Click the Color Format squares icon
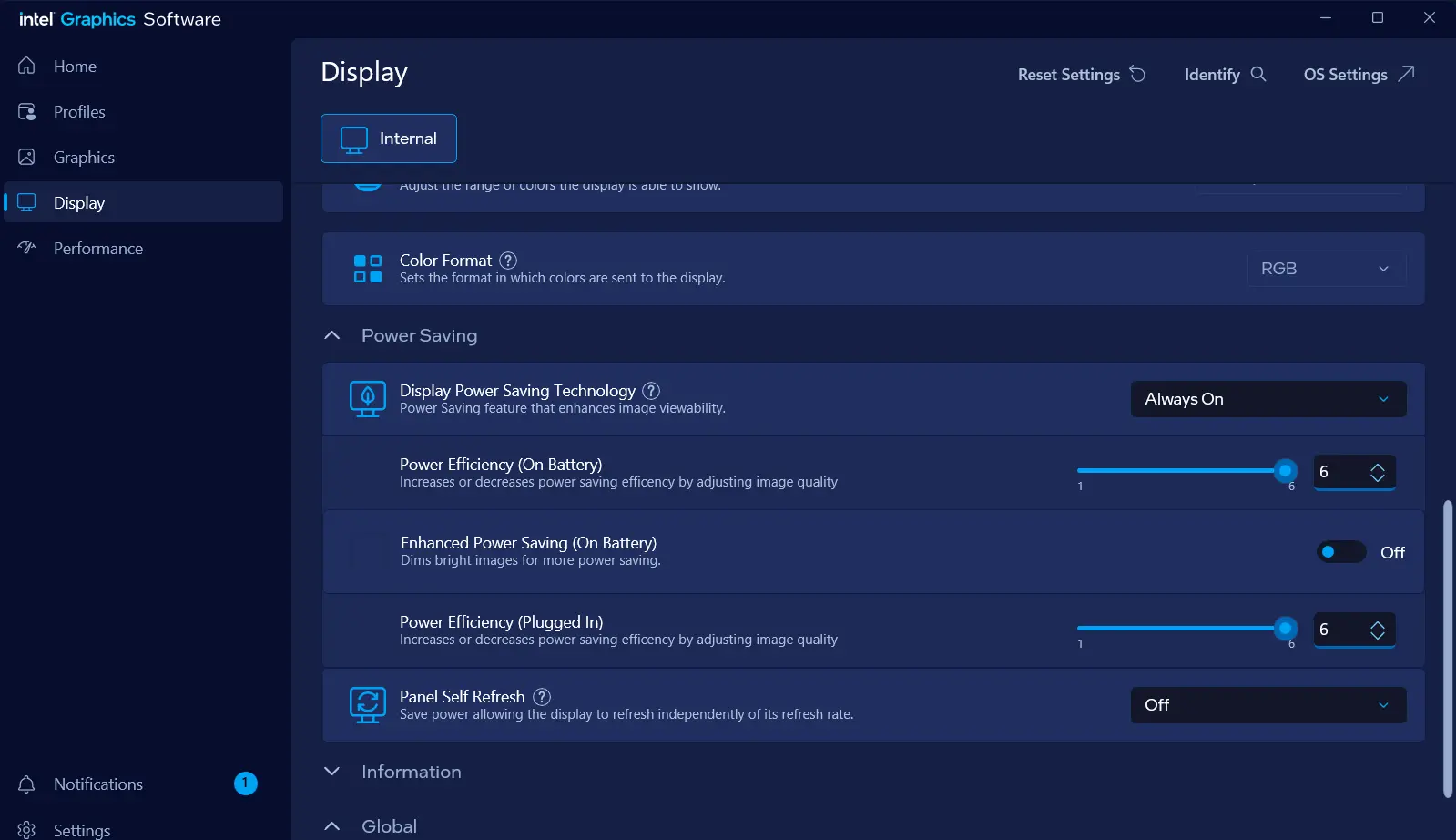The height and width of the screenshot is (840, 1456). point(368,269)
